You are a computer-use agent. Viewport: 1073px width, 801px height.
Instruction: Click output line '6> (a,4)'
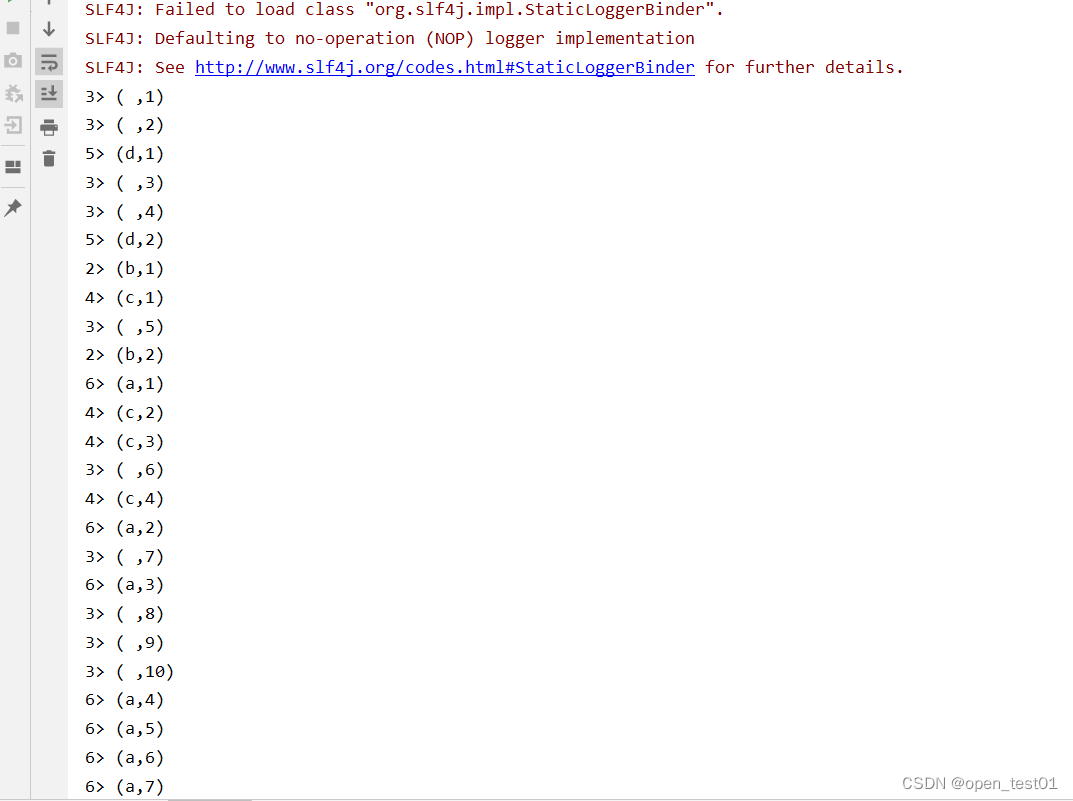[125, 700]
